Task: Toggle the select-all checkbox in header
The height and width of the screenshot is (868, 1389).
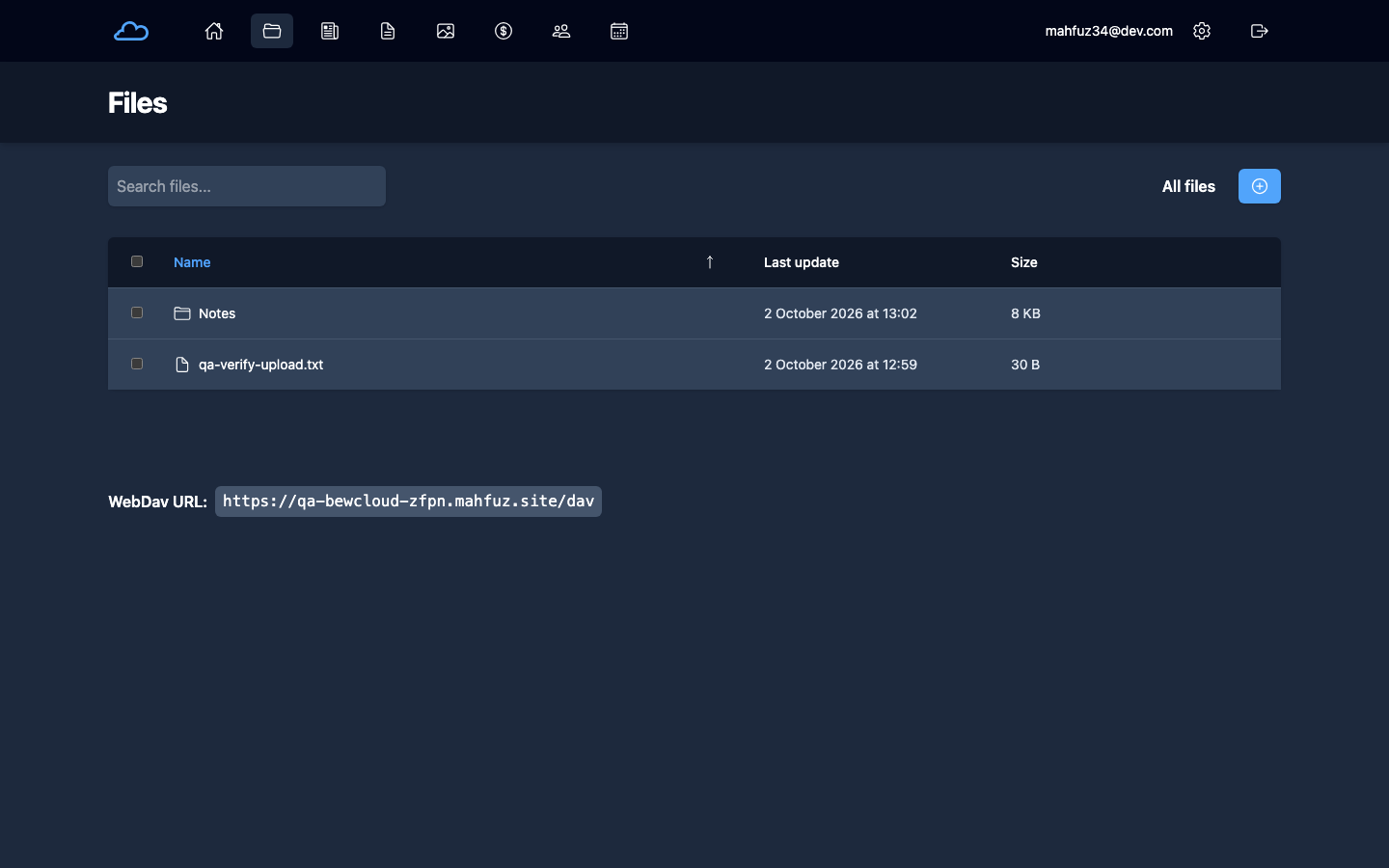Action: pos(137,261)
